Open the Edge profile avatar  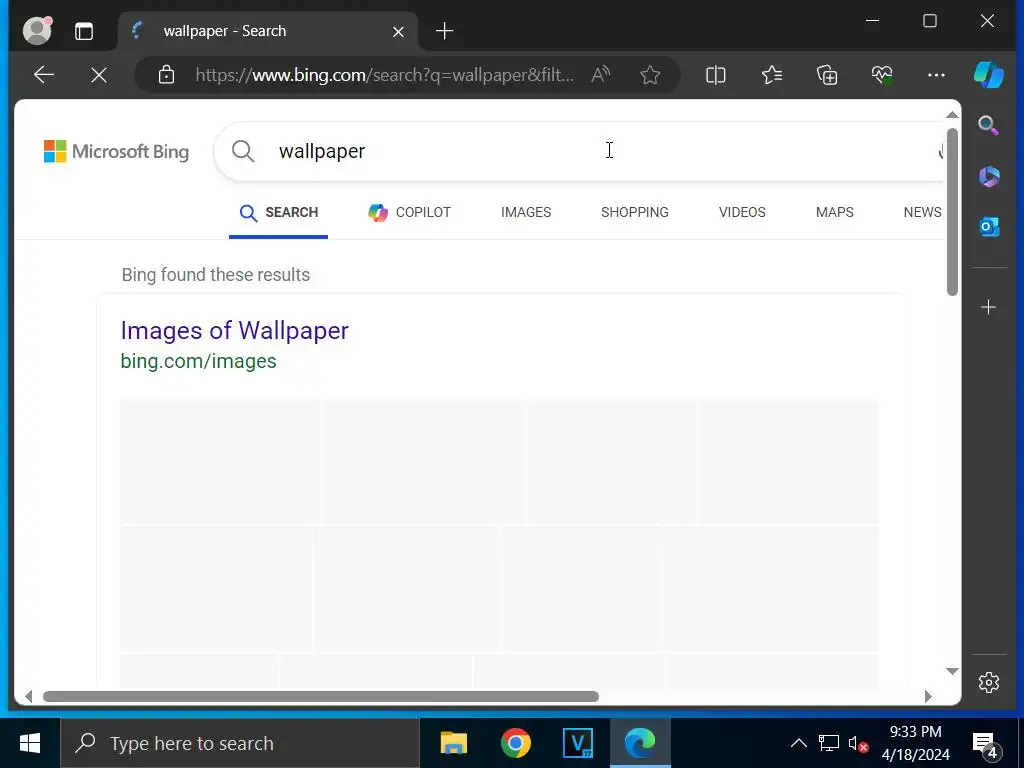37,31
